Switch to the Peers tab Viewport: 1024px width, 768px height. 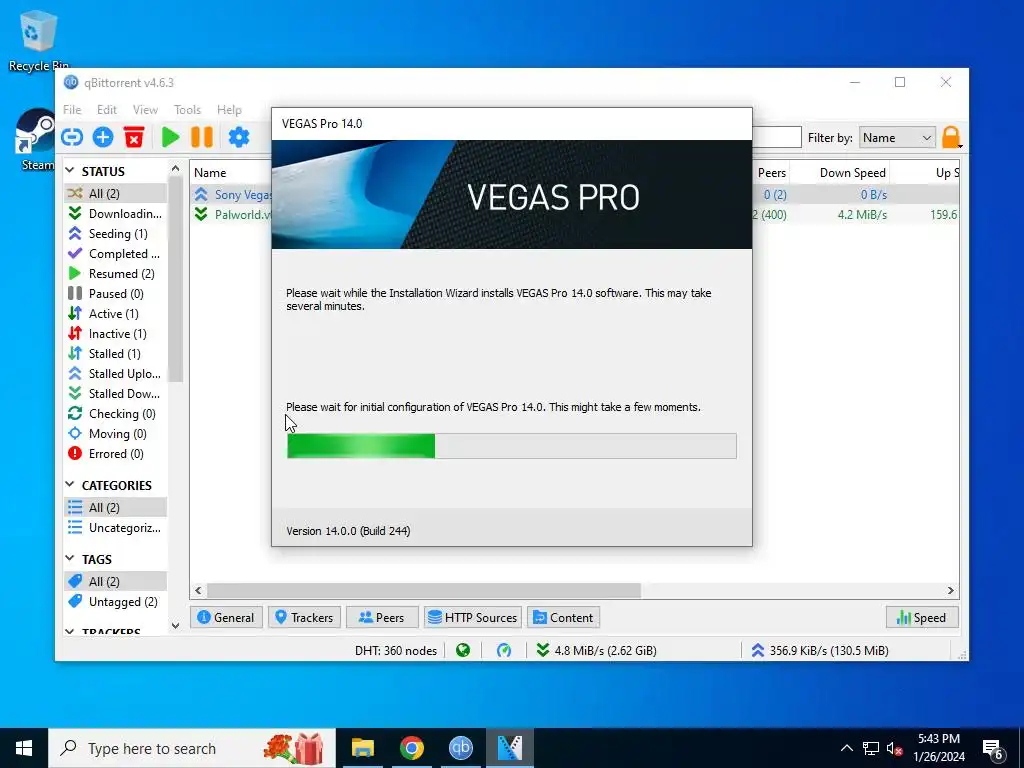[382, 618]
